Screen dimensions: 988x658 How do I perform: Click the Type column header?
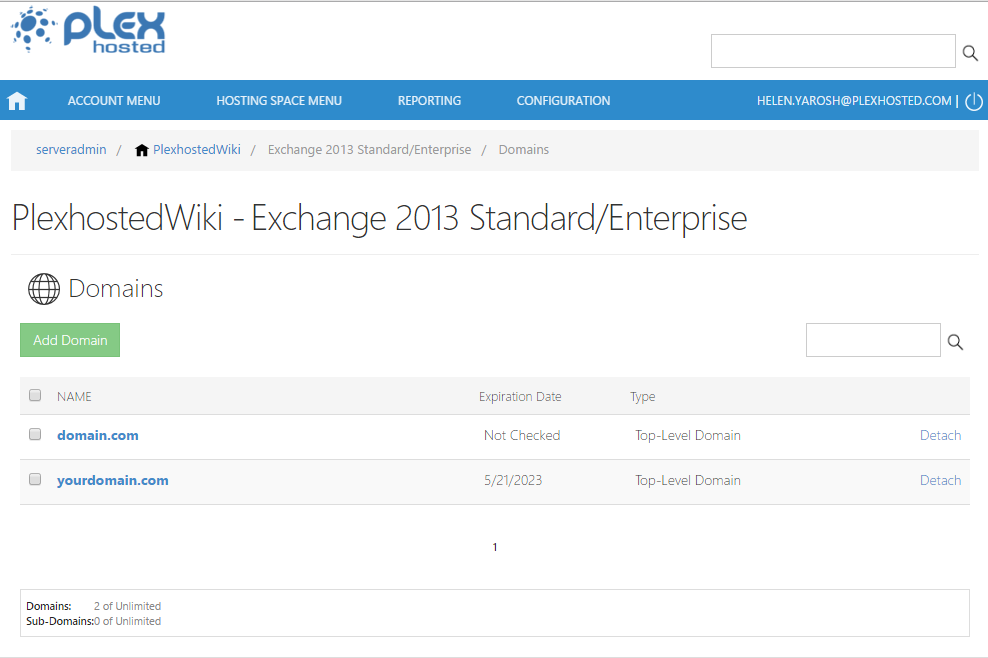tap(643, 396)
